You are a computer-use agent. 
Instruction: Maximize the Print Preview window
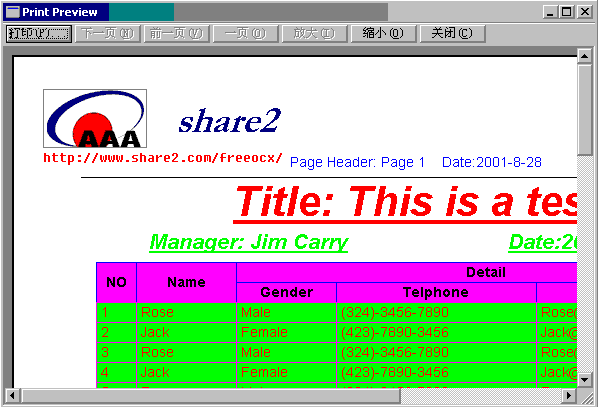tap(566, 12)
